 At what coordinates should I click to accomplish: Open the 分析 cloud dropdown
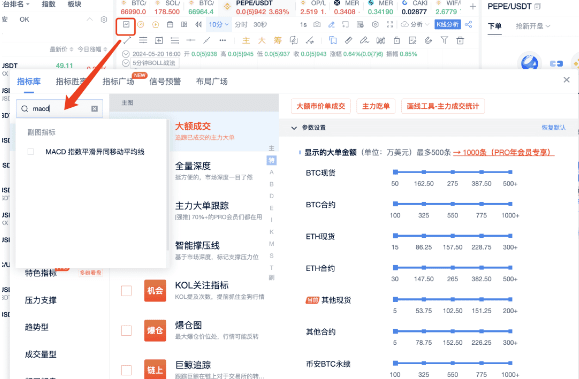point(415,25)
